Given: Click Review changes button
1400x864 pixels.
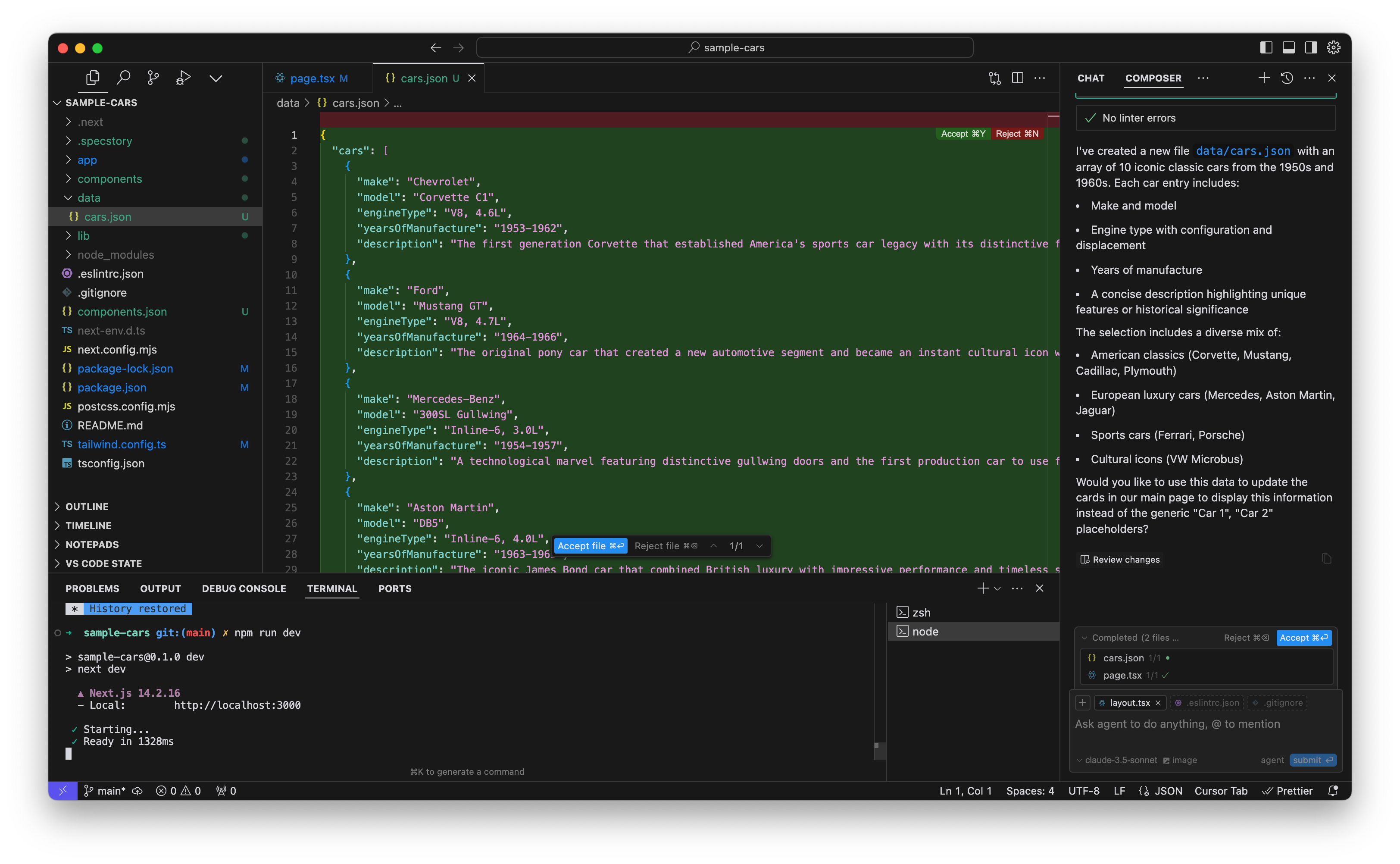Looking at the screenshot, I should 1120,560.
